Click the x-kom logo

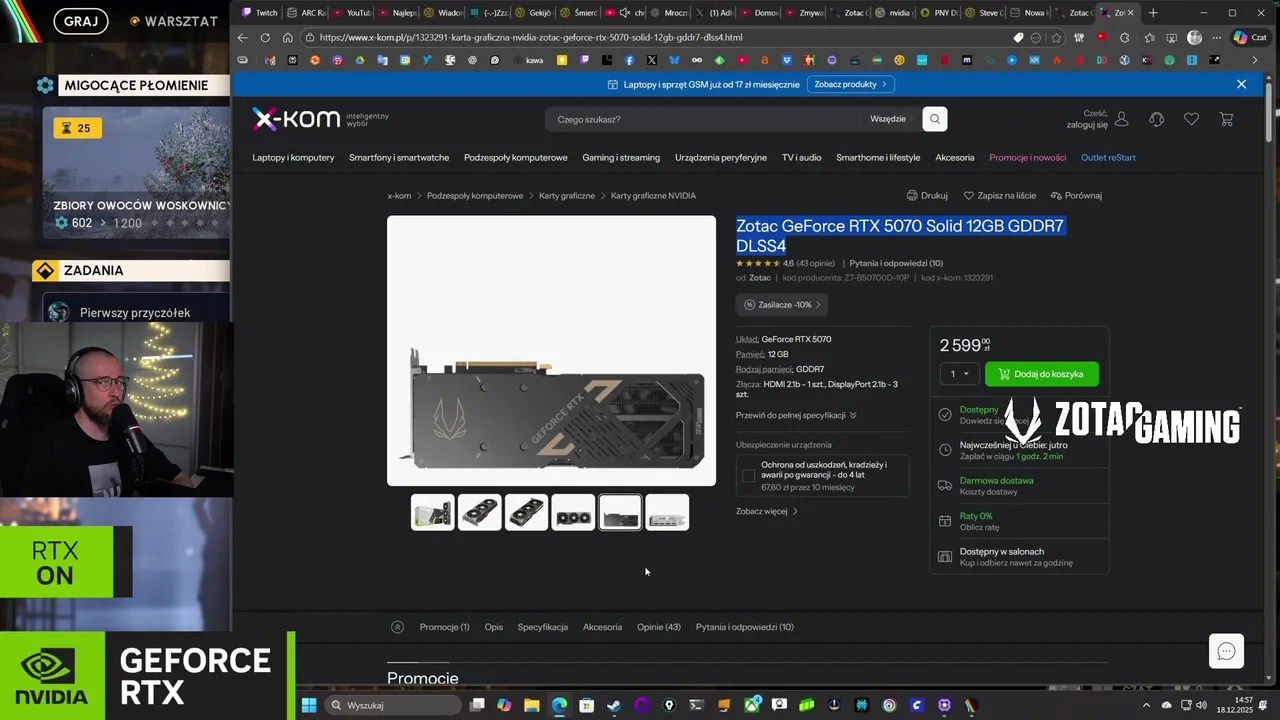tap(294, 119)
